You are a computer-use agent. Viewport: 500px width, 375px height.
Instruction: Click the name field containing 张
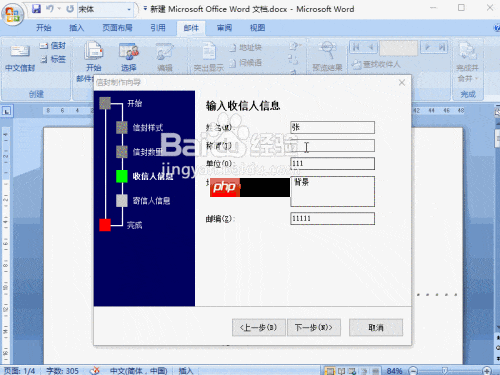(x=333, y=127)
